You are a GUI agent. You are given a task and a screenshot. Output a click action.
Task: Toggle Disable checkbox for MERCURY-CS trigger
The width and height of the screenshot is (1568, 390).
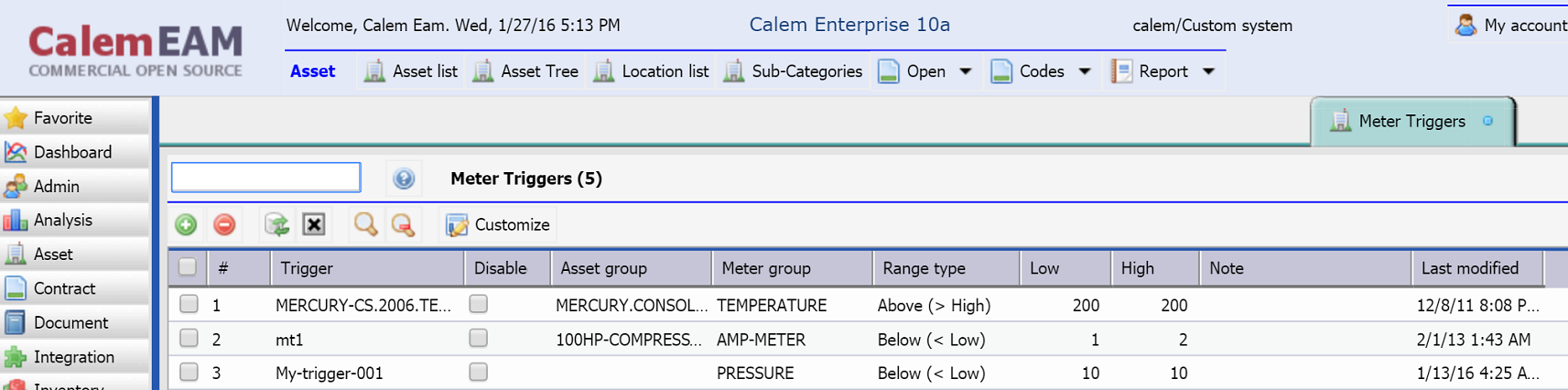click(478, 304)
